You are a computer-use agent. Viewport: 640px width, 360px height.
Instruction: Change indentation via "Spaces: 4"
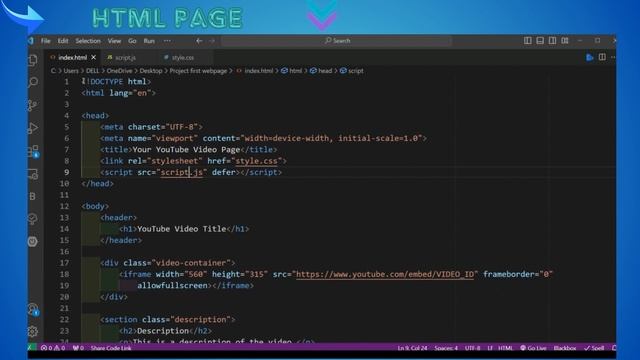pyautogui.click(x=446, y=348)
